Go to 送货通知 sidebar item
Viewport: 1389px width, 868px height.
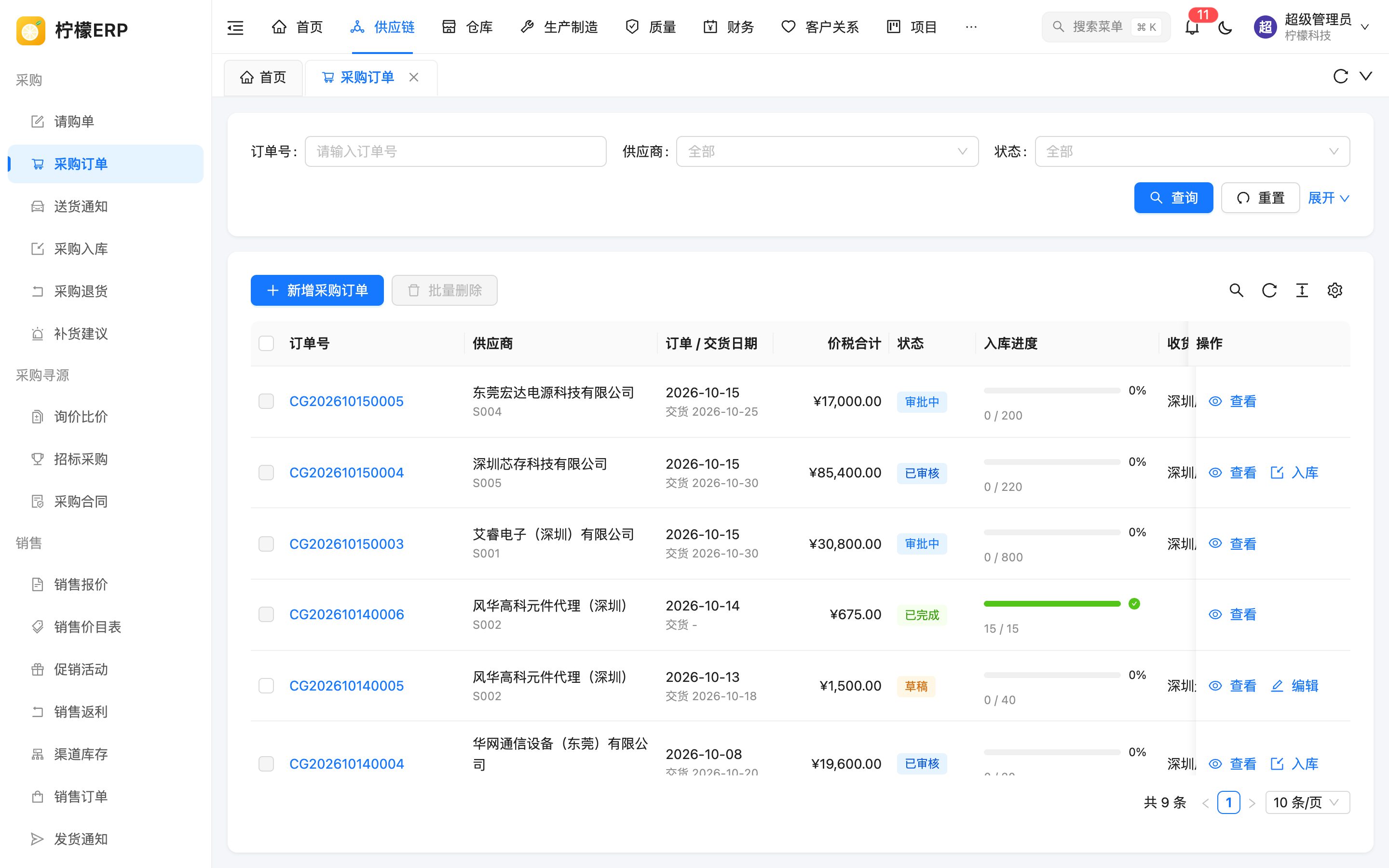point(106,207)
